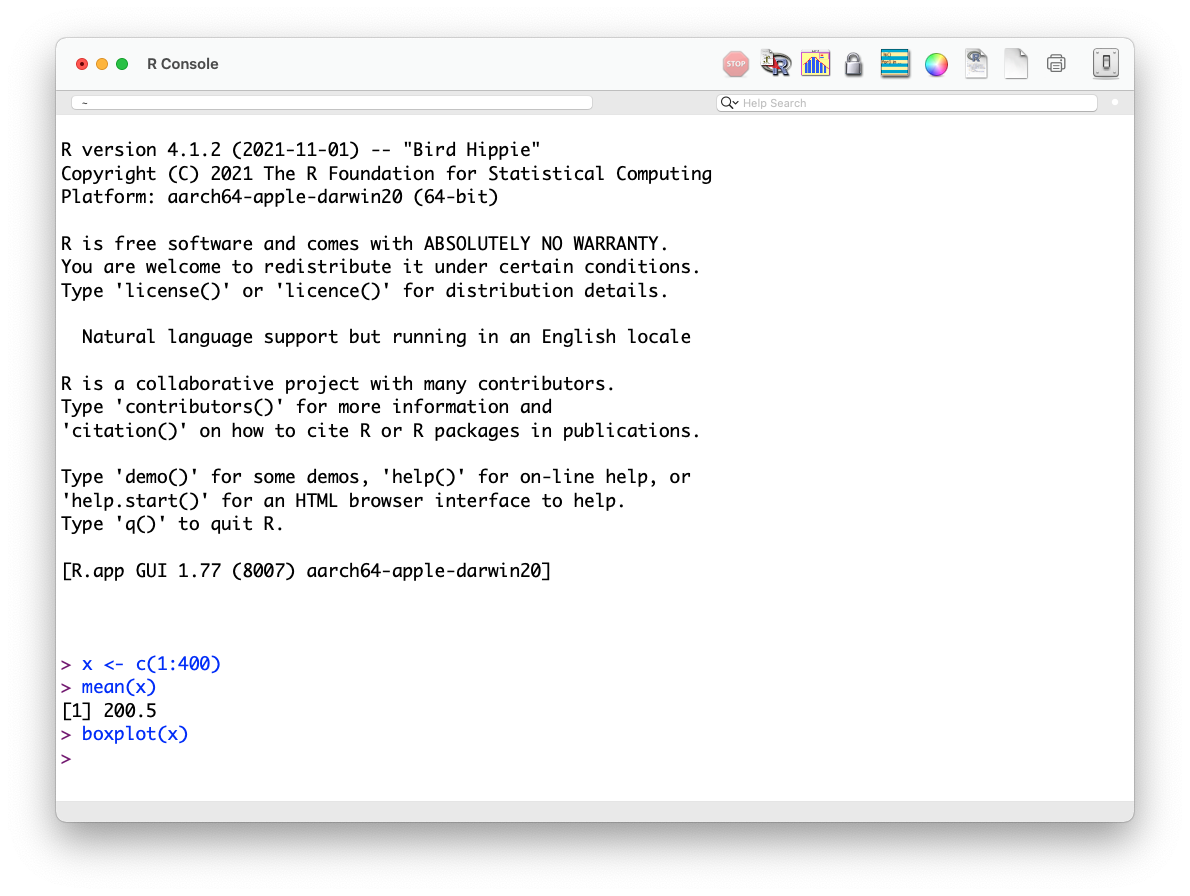
Task: Minimize the R Console window
Action: tap(102, 64)
